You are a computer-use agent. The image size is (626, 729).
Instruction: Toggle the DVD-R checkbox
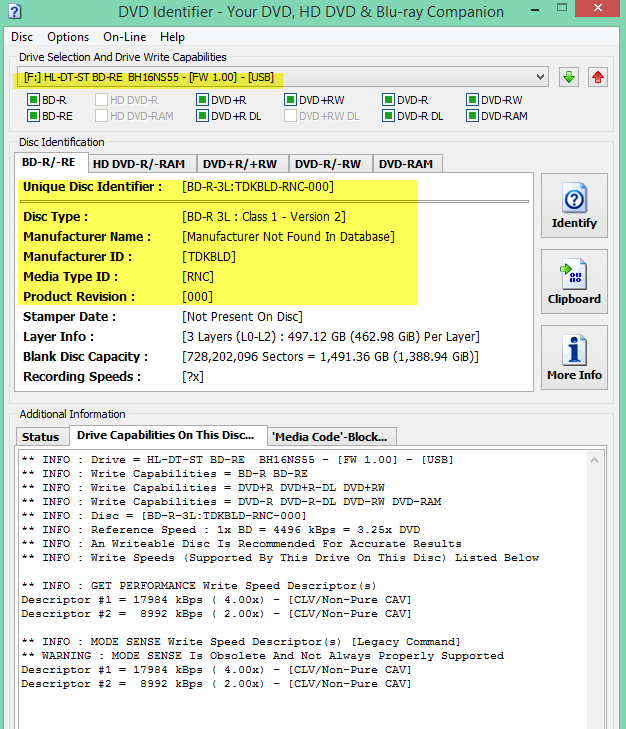[x=388, y=100]
